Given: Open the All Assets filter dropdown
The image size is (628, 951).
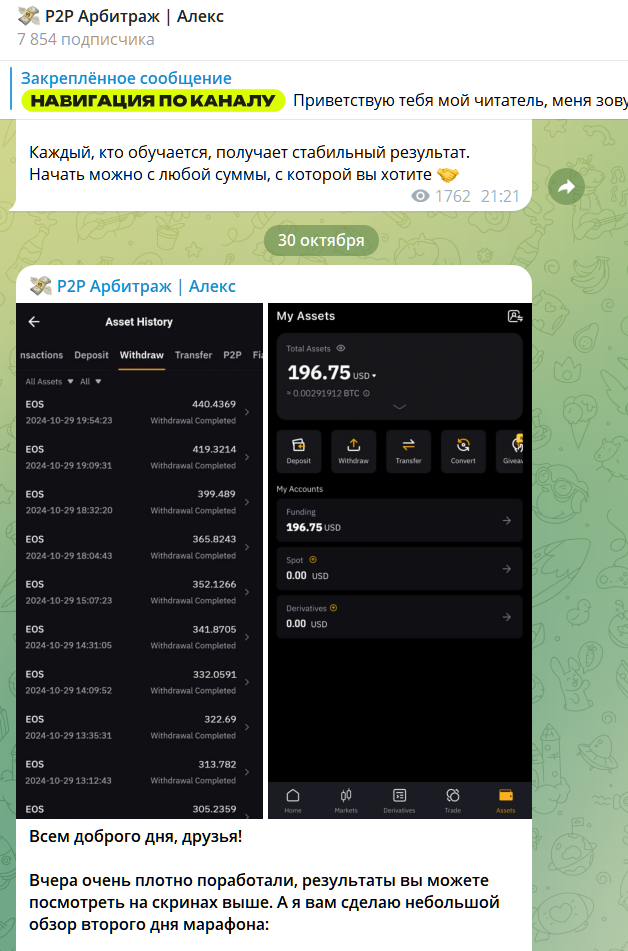Looking at the screenshot, I should (x=49, y=381).
